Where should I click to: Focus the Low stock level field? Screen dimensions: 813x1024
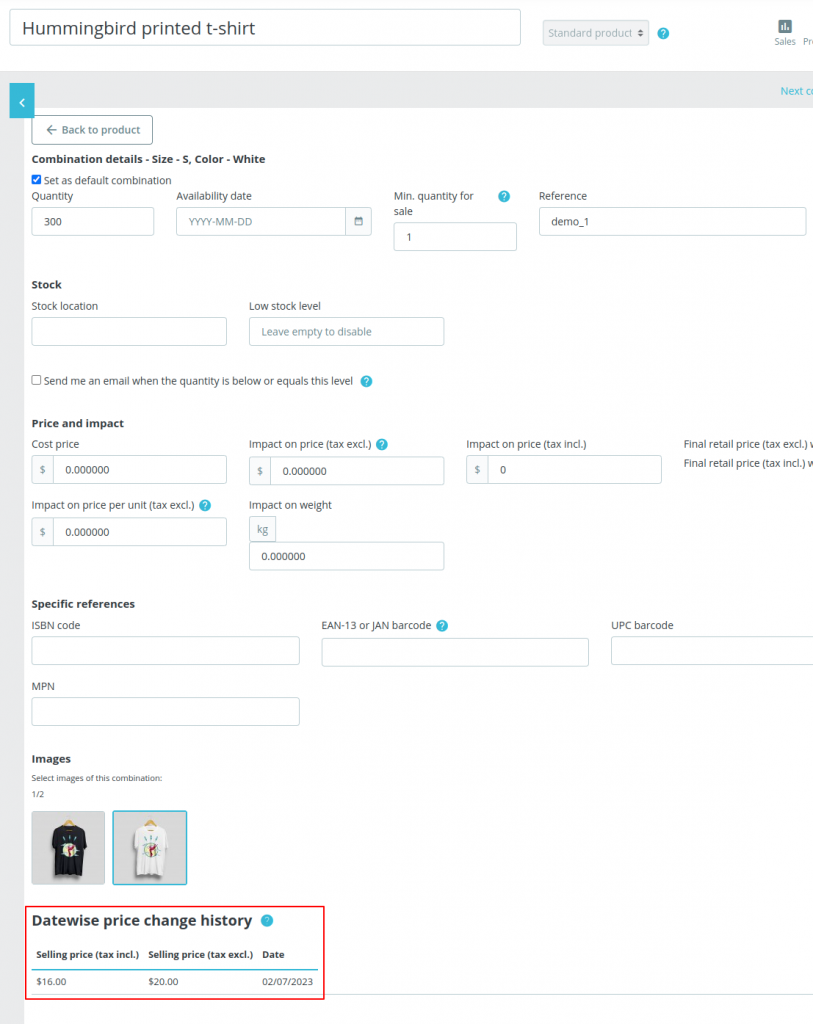[347, 332]
